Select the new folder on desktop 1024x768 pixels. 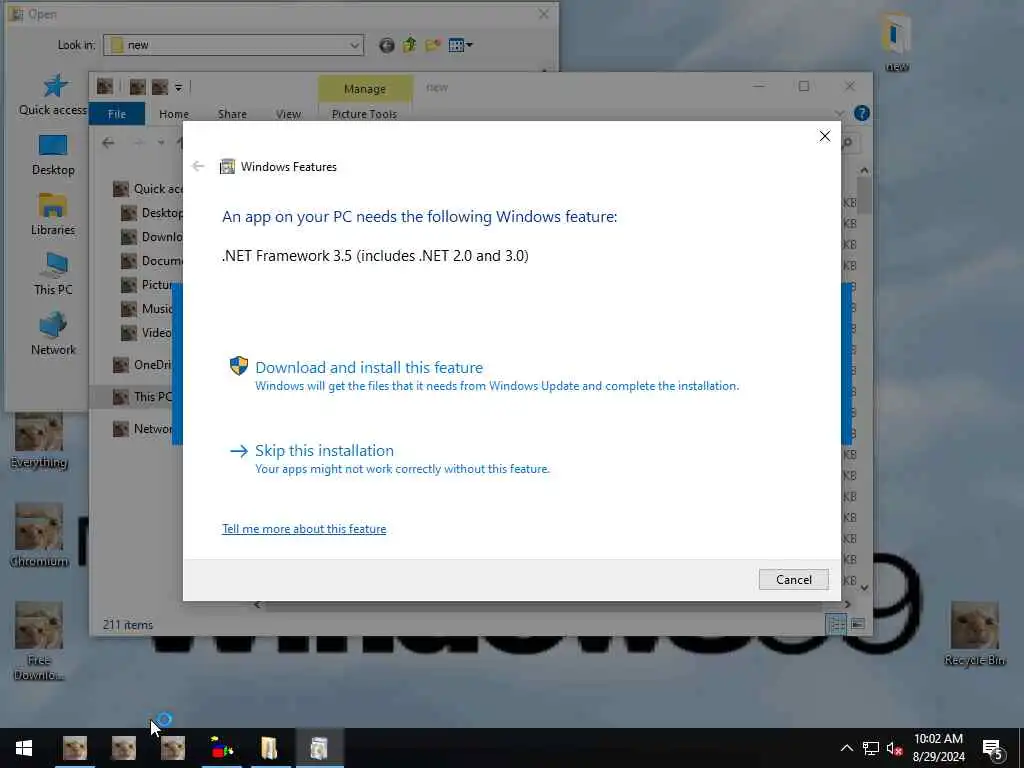896,40
